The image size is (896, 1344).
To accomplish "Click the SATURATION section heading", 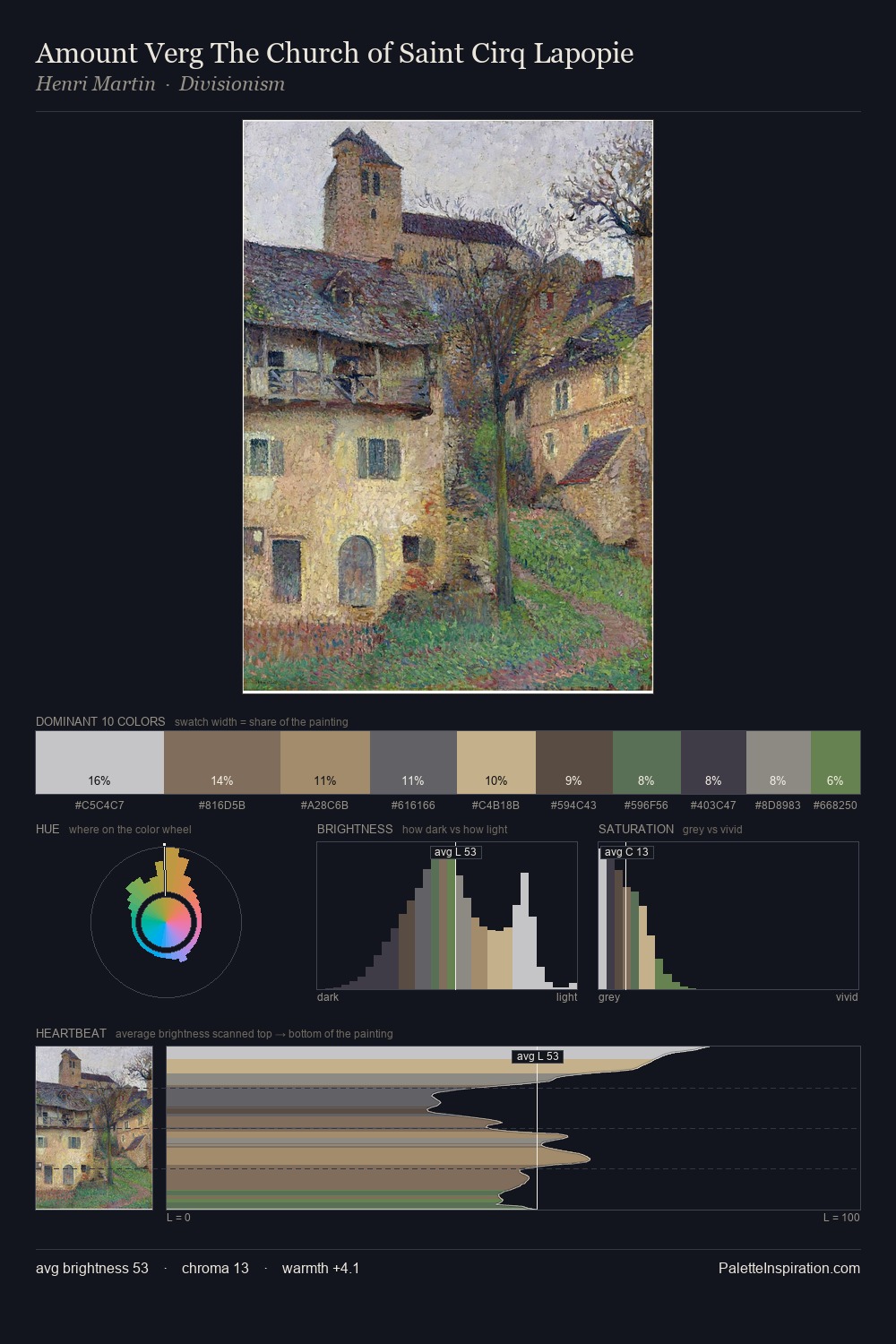I will coord(636,829).
